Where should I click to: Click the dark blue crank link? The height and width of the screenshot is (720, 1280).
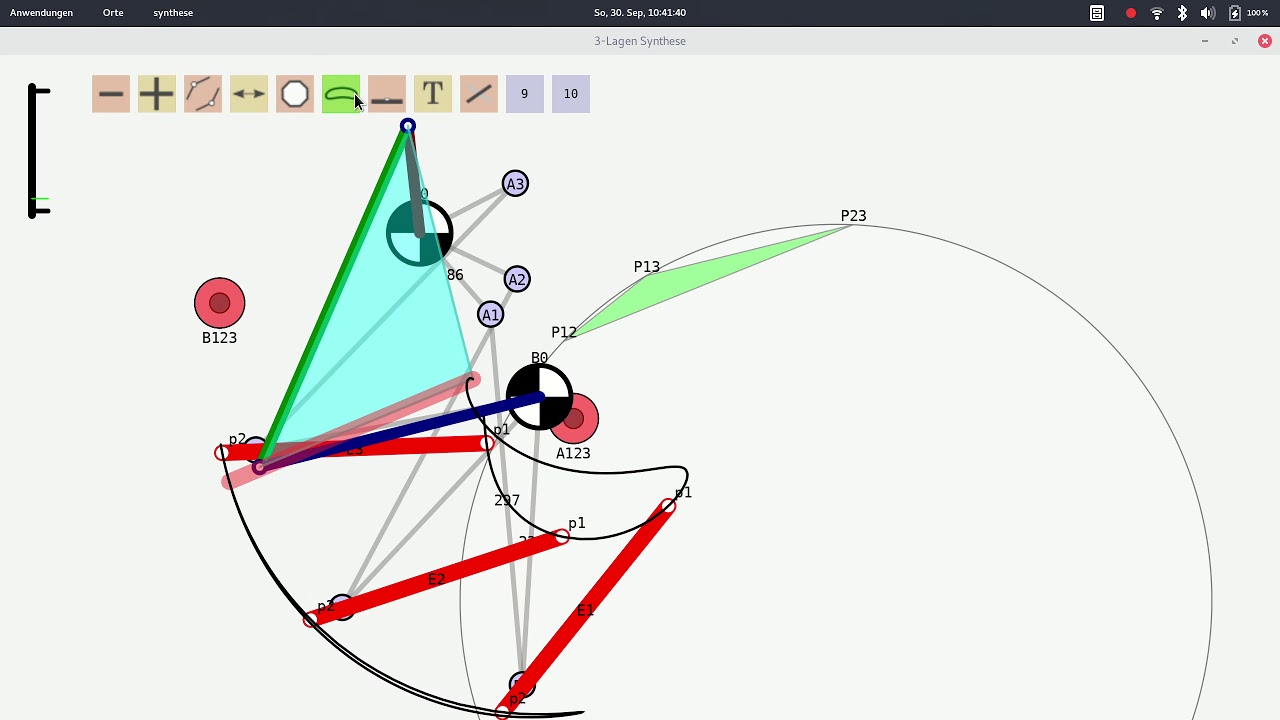point(400,432)
